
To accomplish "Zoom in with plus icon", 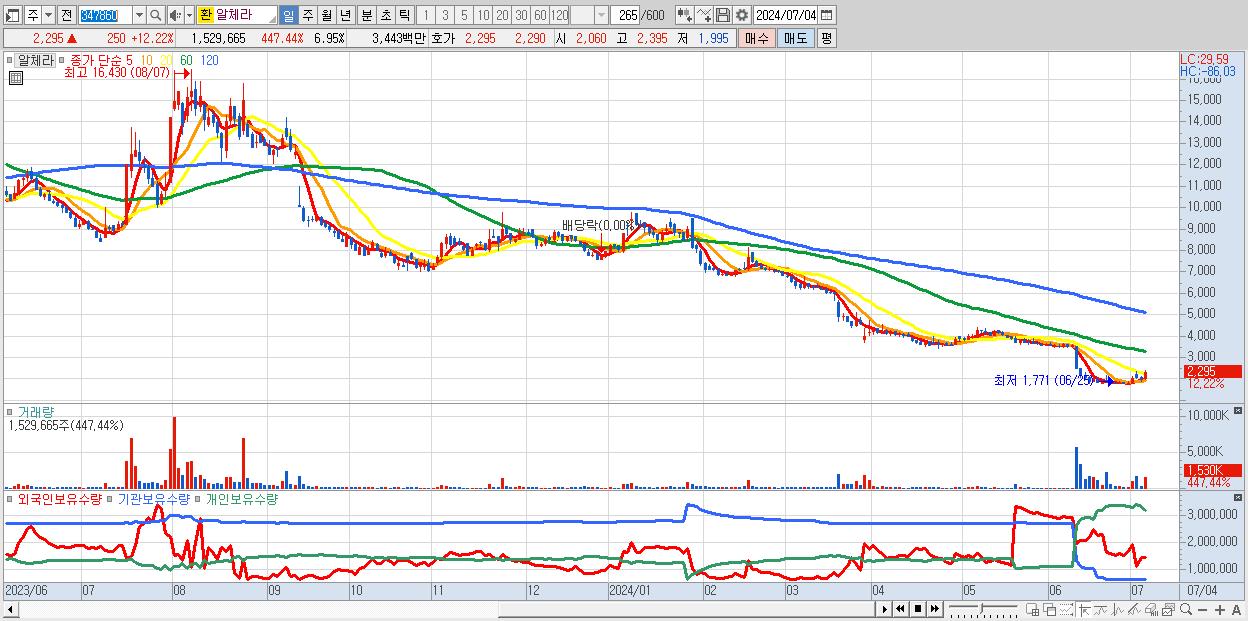I will [x=1219, y=610].
